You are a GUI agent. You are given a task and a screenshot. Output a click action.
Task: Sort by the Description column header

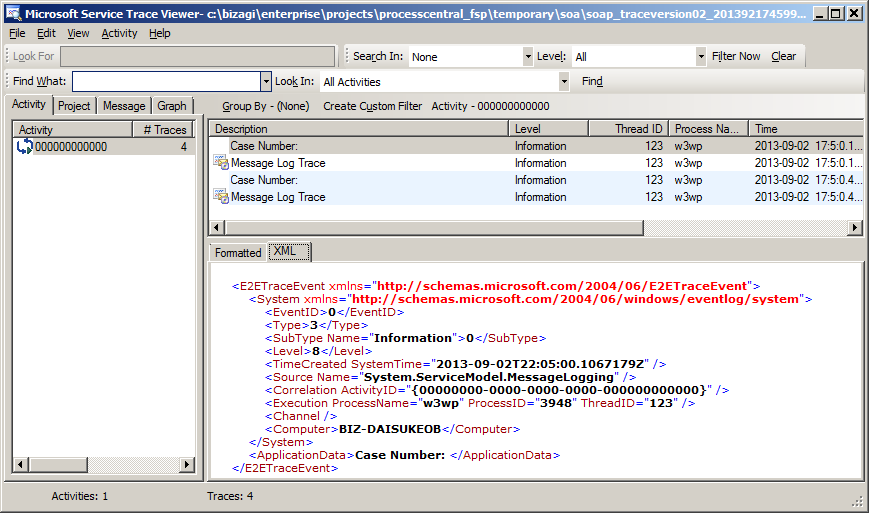click(x=359, y=129)
